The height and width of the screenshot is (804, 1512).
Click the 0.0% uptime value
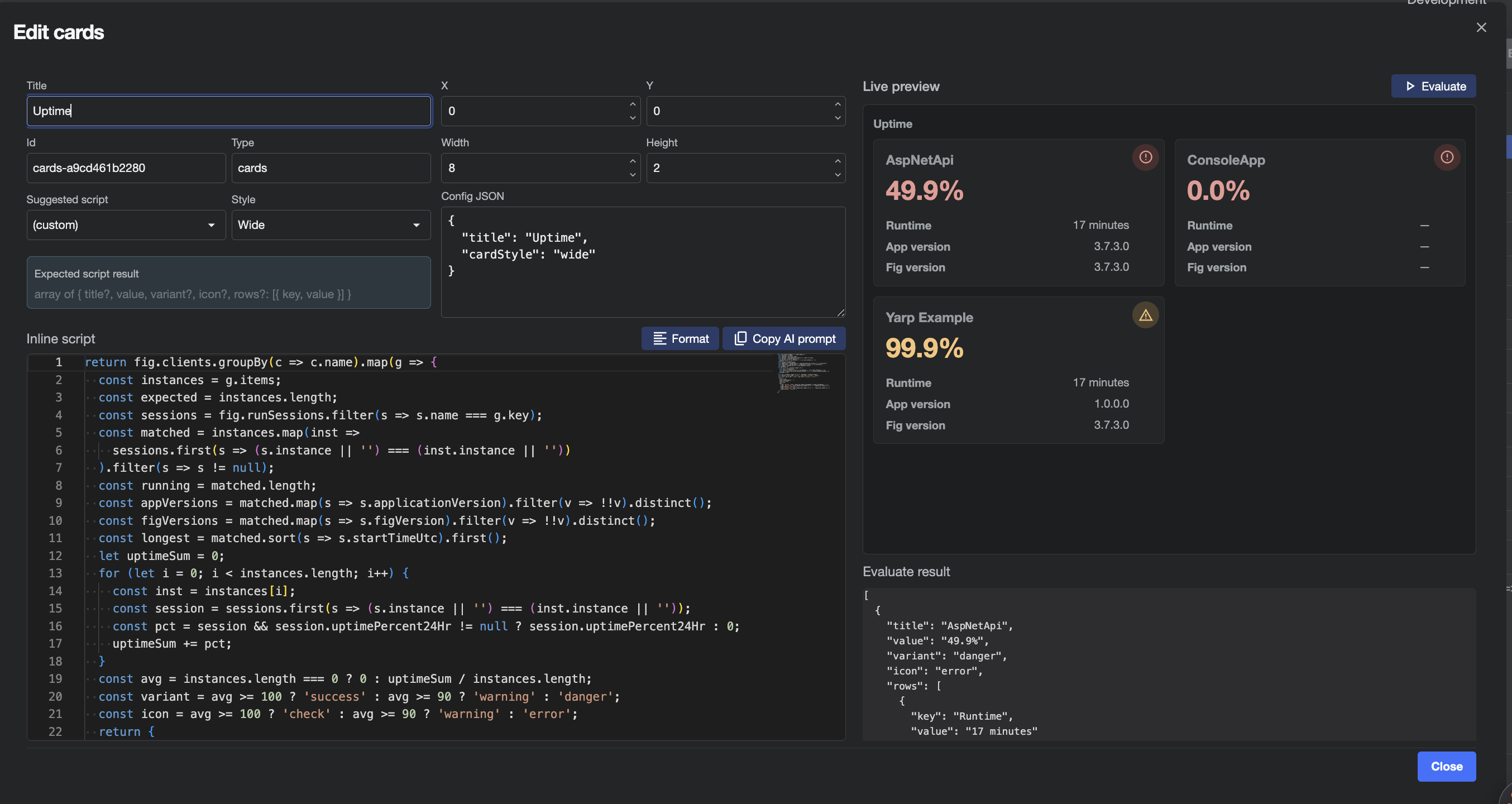[x=1218, y=191]
